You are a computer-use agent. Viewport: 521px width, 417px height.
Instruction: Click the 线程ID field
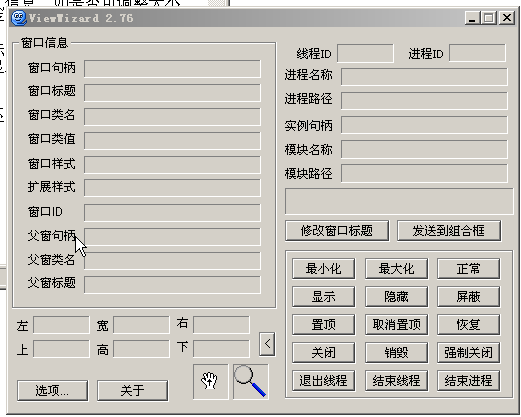pos(365,53)
